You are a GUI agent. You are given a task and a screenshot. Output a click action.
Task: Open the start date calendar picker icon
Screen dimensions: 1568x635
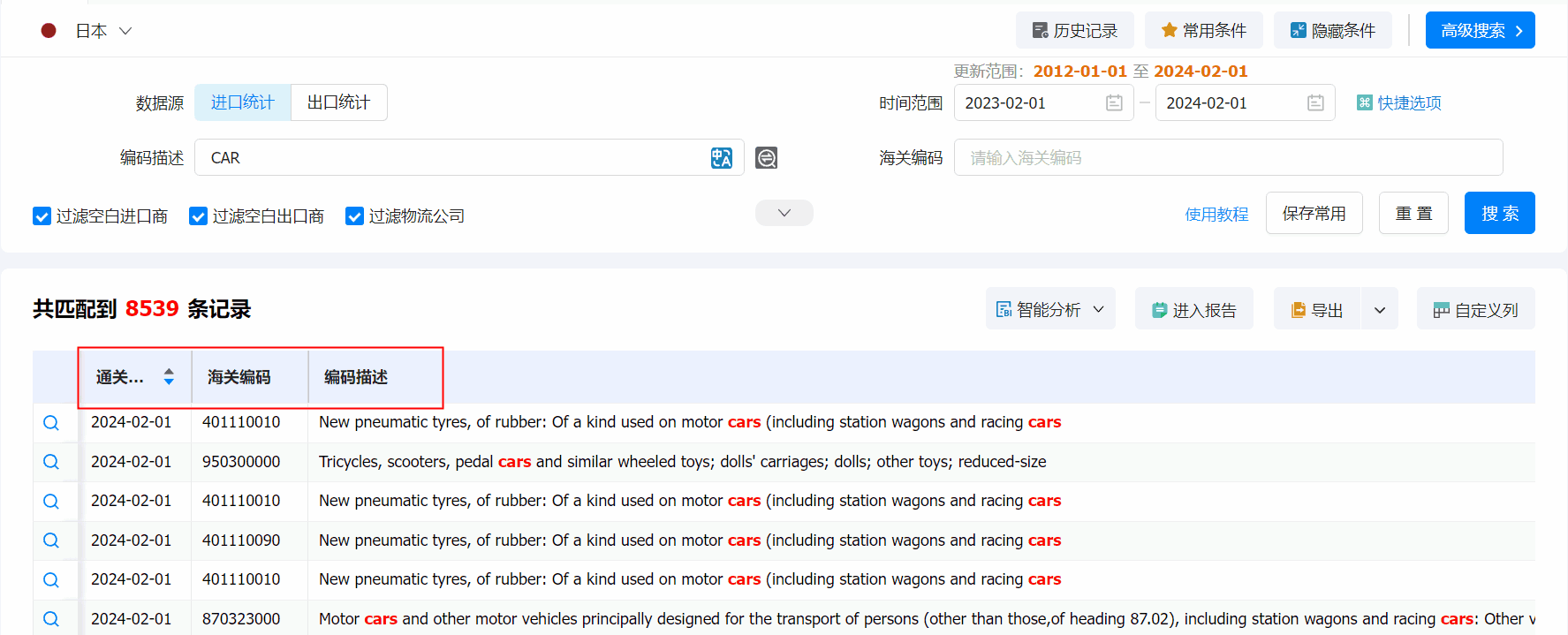[x=1114, y=103]
